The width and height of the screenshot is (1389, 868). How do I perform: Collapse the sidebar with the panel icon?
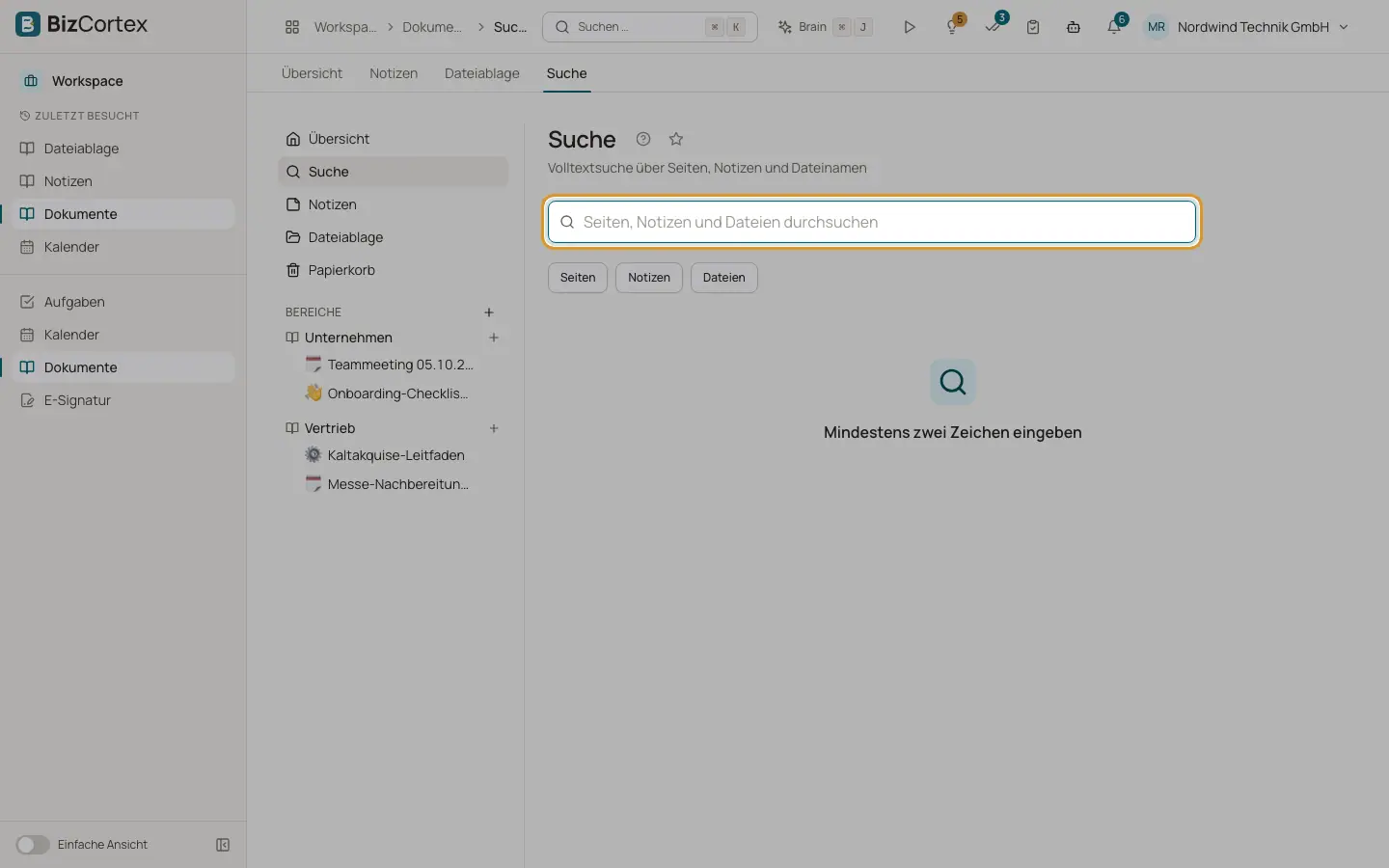tap(223, 845)
